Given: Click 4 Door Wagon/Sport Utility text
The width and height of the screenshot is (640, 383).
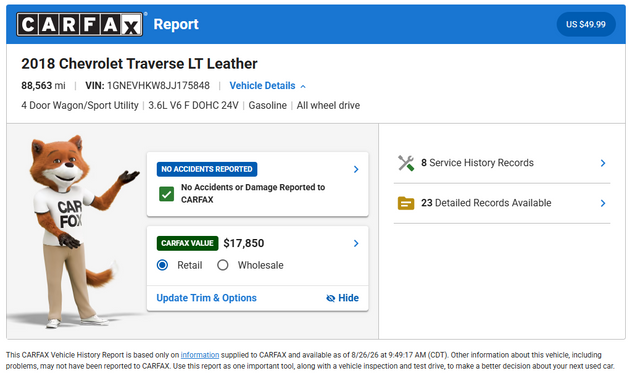Looking at the screenshot, I should coord(80,105).
